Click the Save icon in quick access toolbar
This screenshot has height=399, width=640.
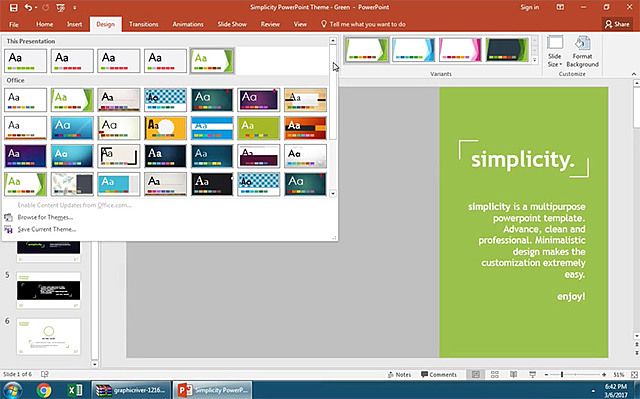(x=13, y=7)
